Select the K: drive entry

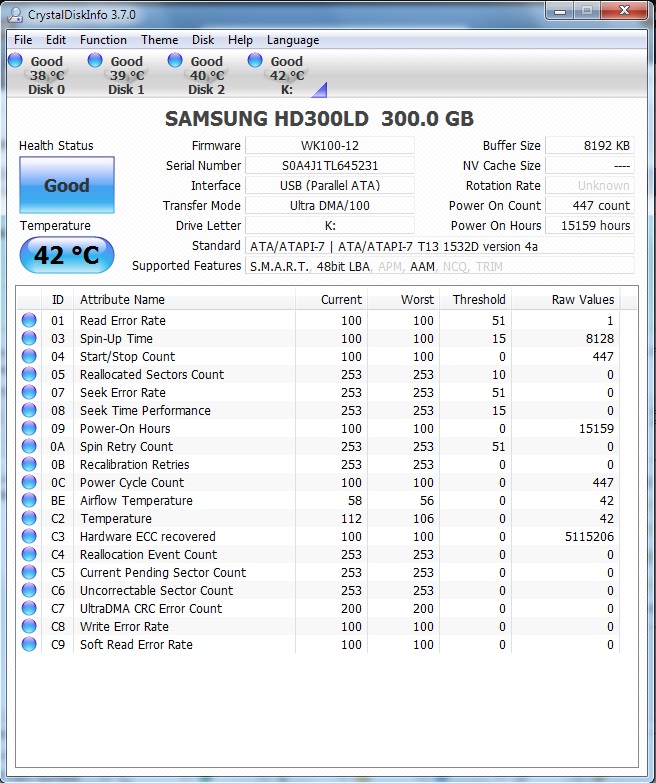click(287, 75)
